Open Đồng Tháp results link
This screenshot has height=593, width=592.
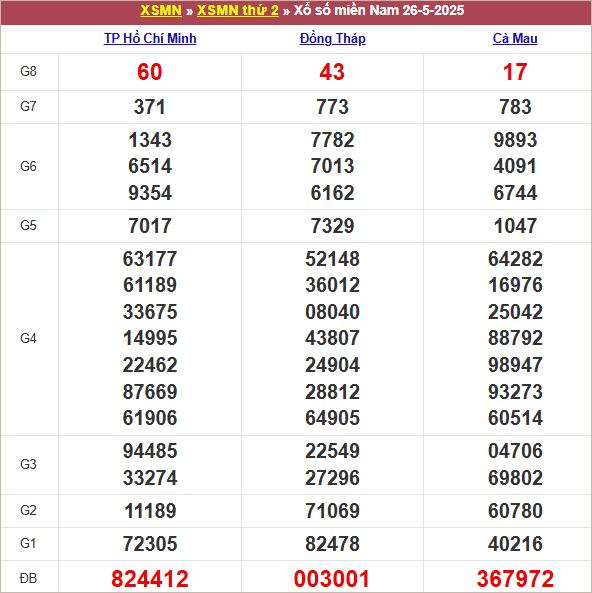tap(333, 39)
